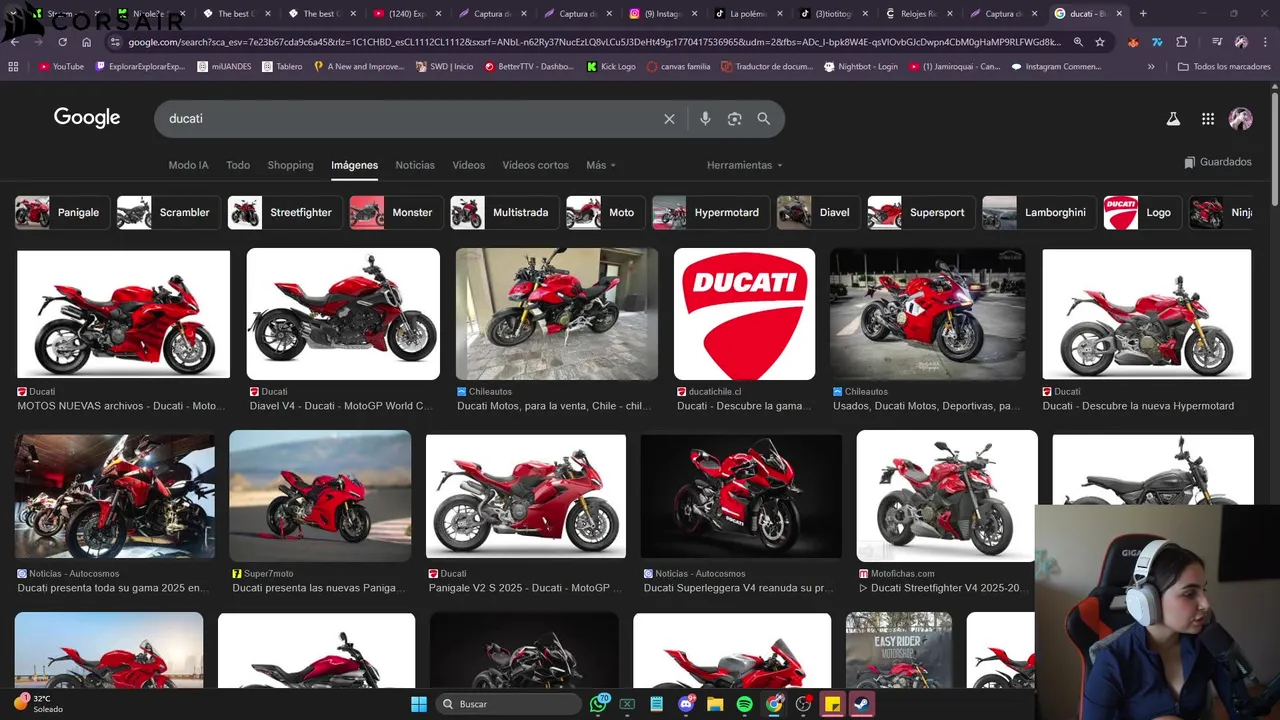Open Ducati Streetfighter V4 Motofichas result
This screenshot has width=1280, height=720.
946,496
